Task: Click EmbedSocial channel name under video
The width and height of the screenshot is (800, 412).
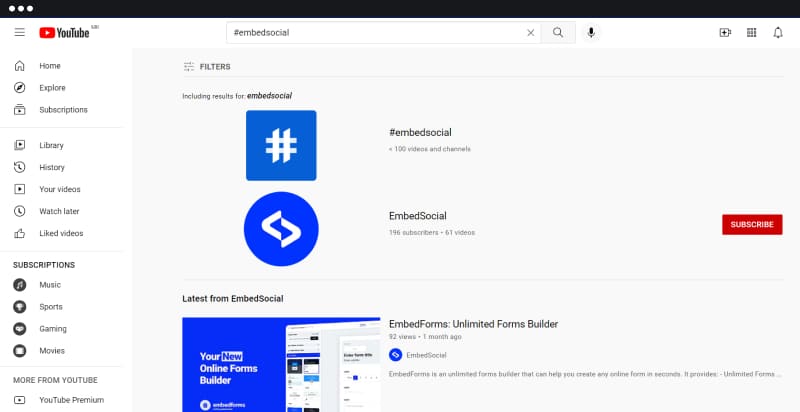Action: [427, 355]
